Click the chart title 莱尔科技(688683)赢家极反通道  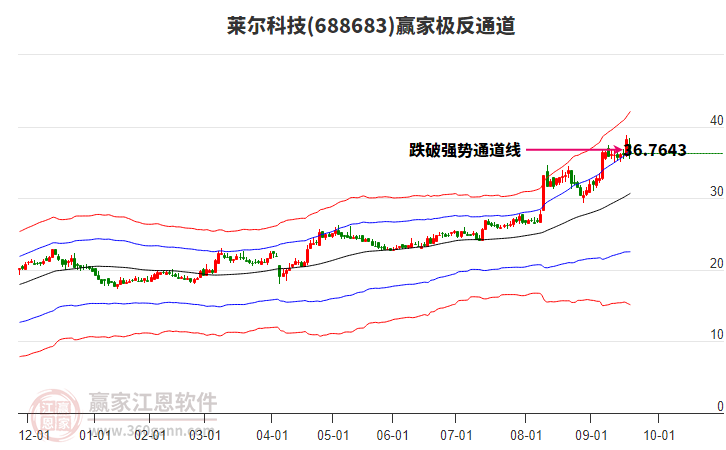[371, 25]
